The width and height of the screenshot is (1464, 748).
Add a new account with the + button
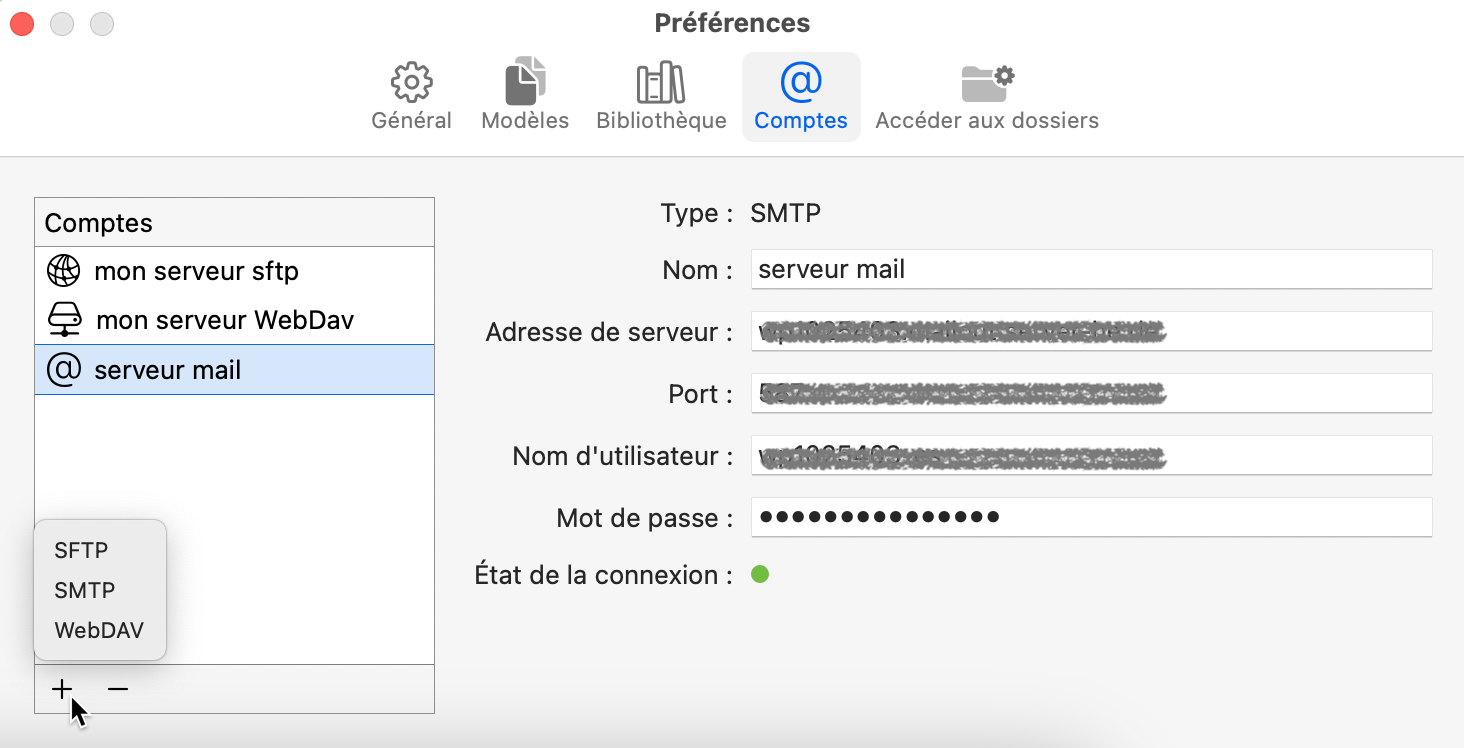pyautogui.click(x=61, y=689)
